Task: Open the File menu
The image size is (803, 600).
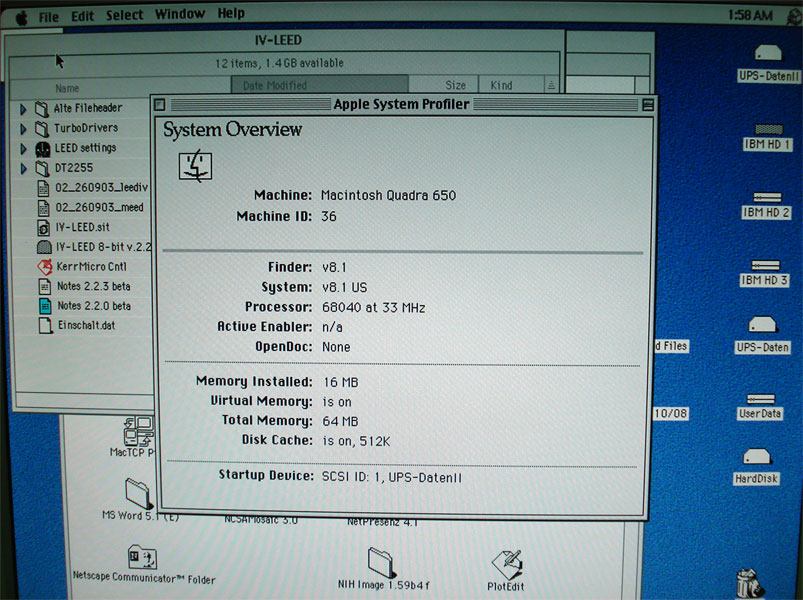Action: (49, 17)
